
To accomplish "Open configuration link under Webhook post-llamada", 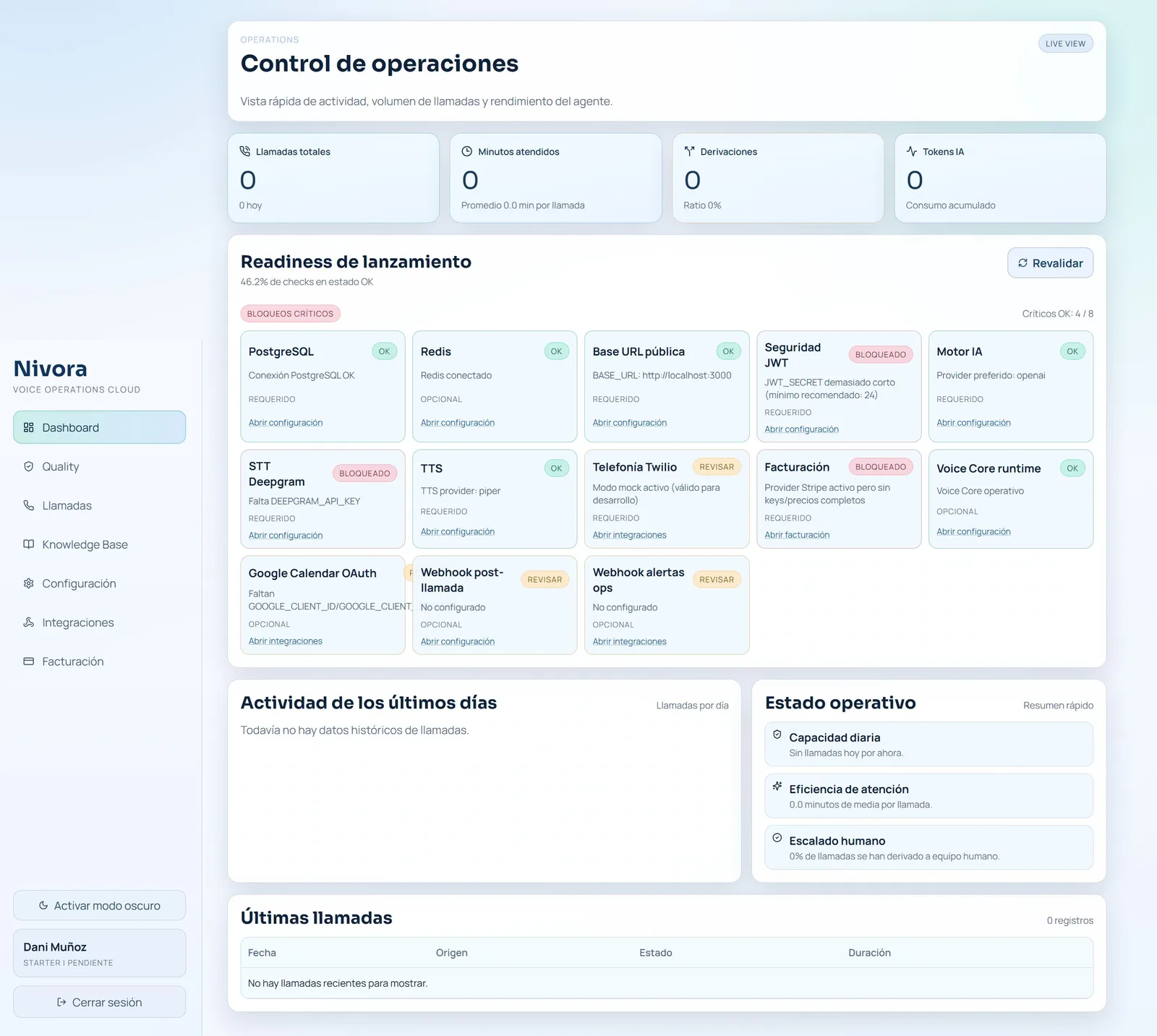I will point(458,641).
